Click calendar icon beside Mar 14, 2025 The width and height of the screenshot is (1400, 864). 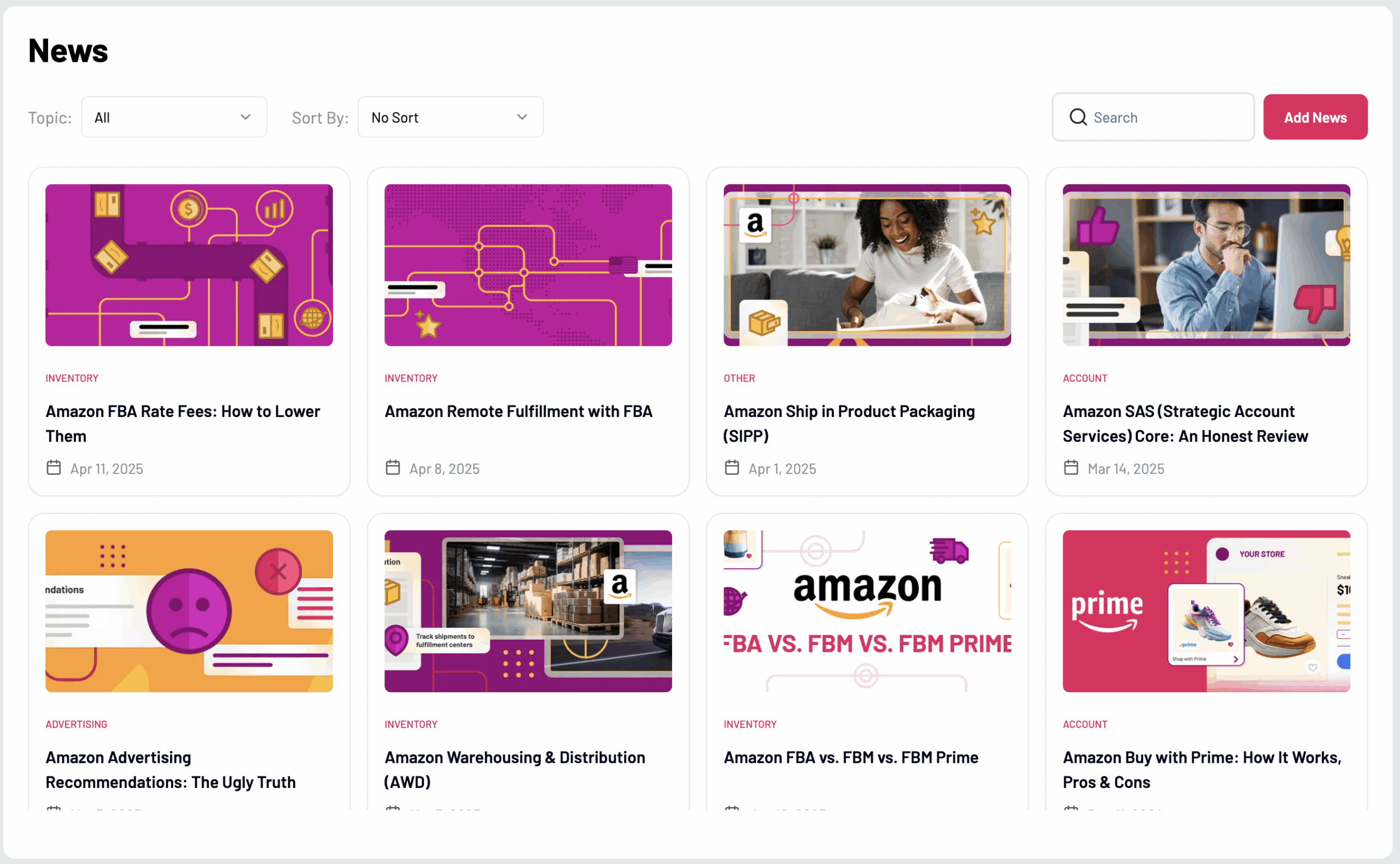[x=1071, y=467]
